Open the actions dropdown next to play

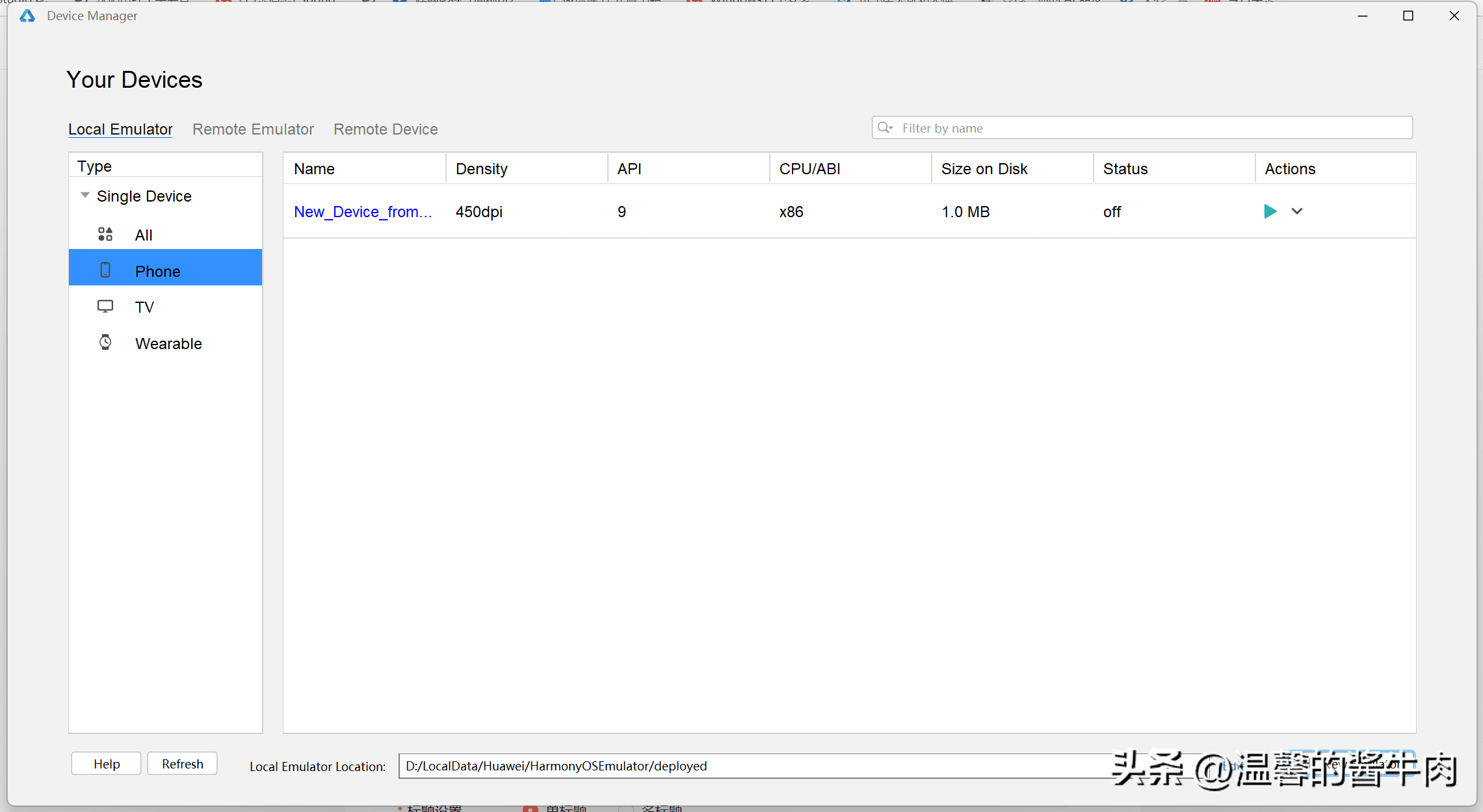pos(1297,211)
